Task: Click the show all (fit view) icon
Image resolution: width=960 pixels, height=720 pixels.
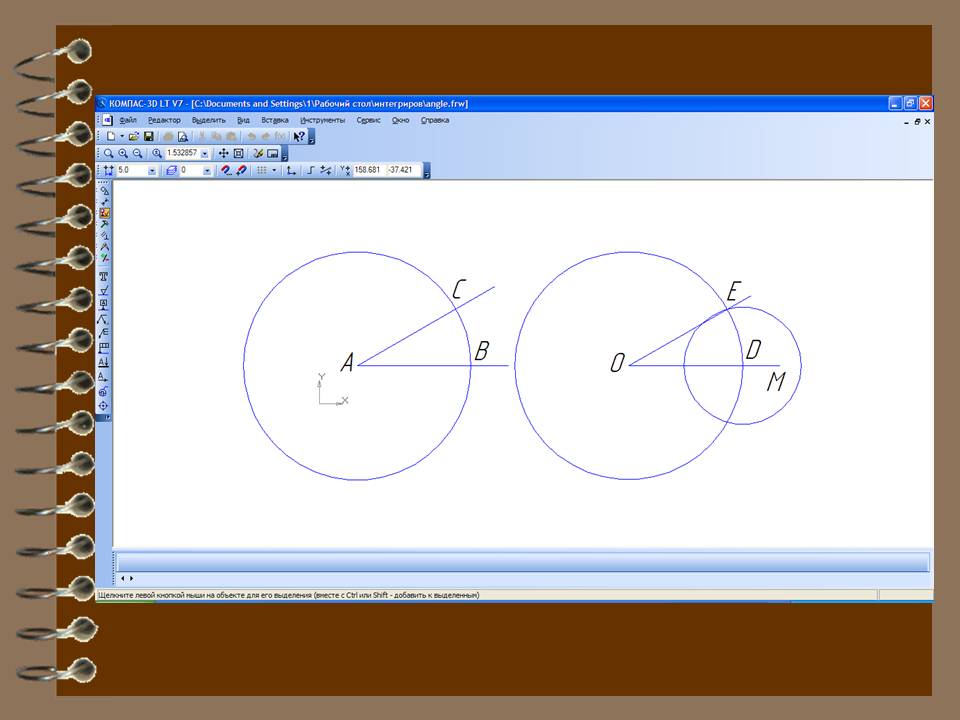Action: point(238,154)
